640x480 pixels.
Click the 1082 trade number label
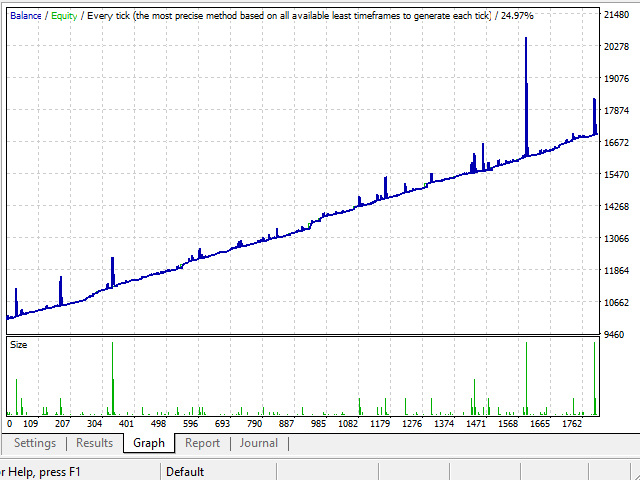click(348, 424)
